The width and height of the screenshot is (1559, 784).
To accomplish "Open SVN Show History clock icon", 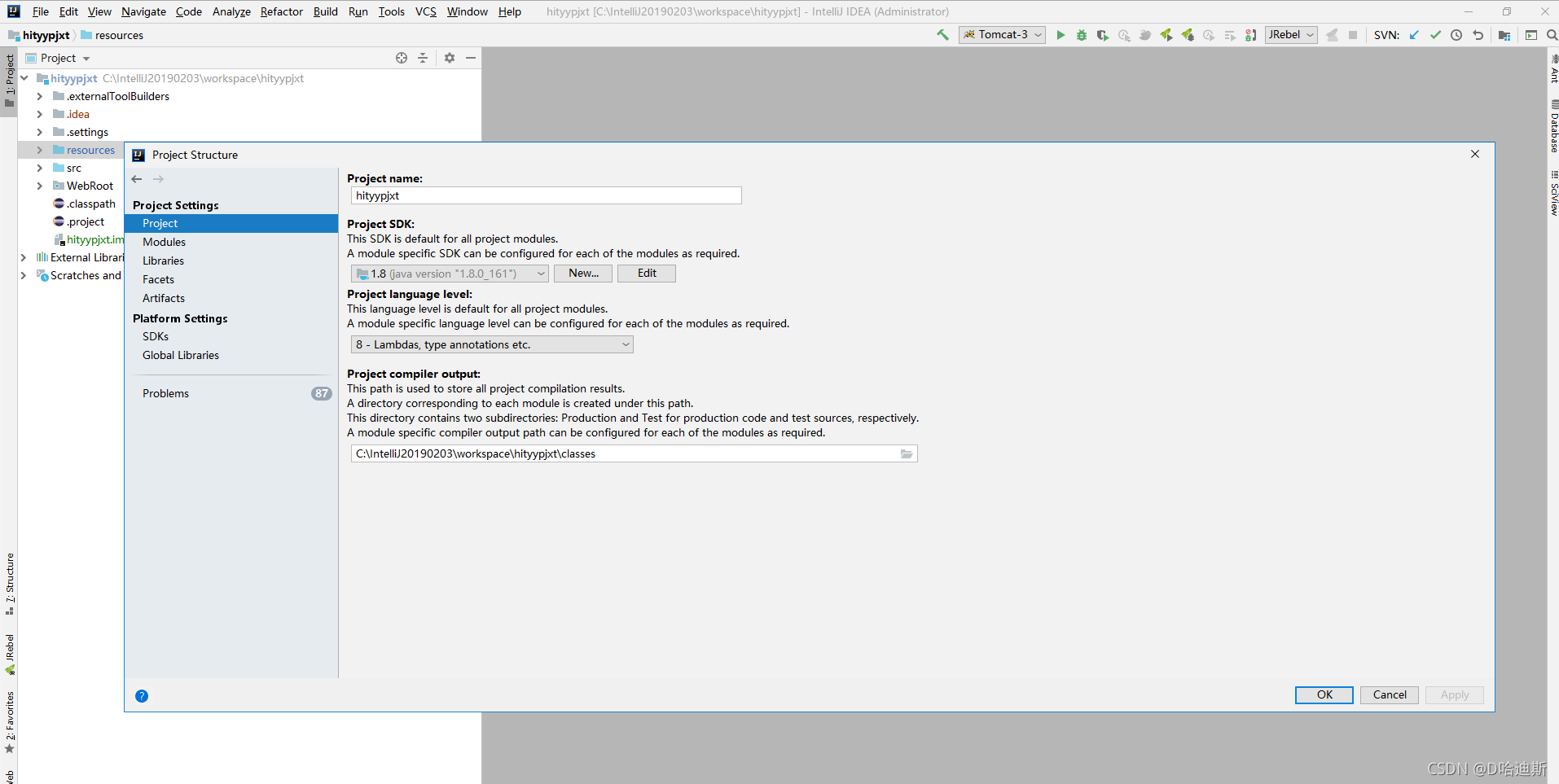I will 1456,35.
